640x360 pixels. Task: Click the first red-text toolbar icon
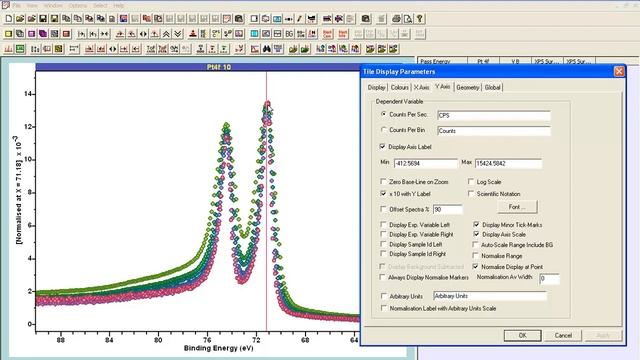click(x=327, y=34)
